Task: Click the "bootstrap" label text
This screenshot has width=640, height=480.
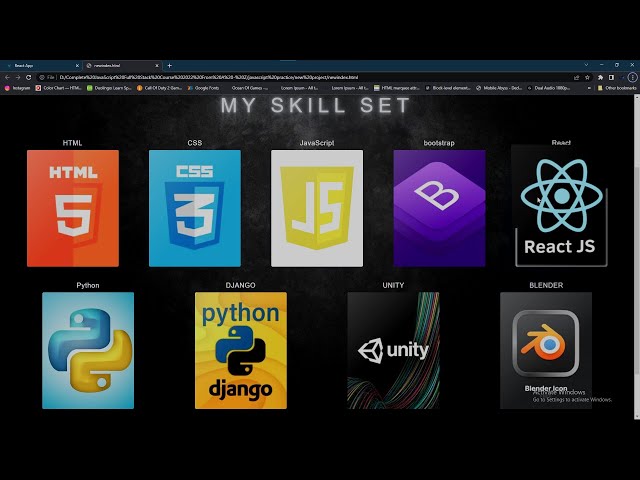Action: coord(439,143)
